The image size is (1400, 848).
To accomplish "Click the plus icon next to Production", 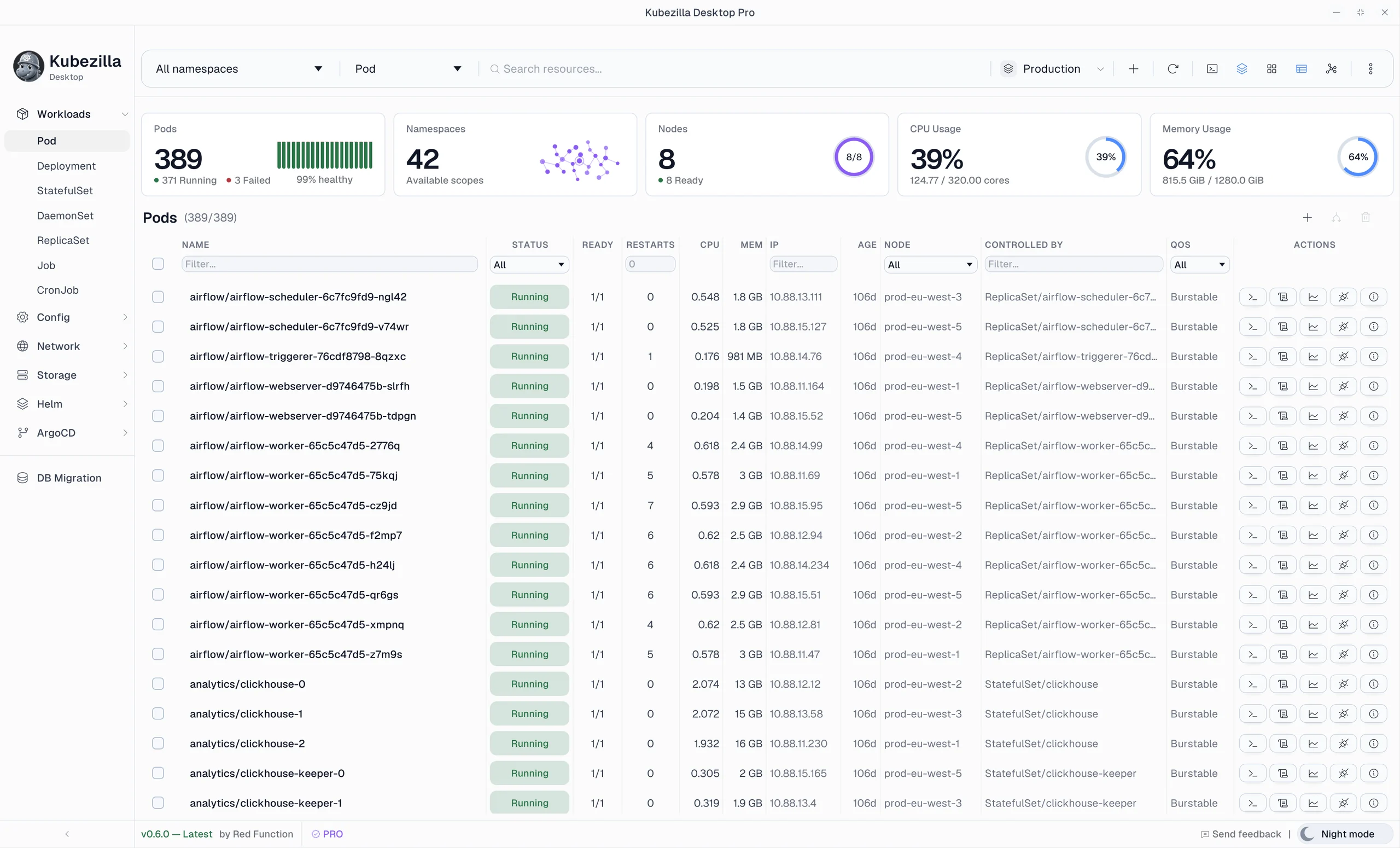I will click(1134, 69).
